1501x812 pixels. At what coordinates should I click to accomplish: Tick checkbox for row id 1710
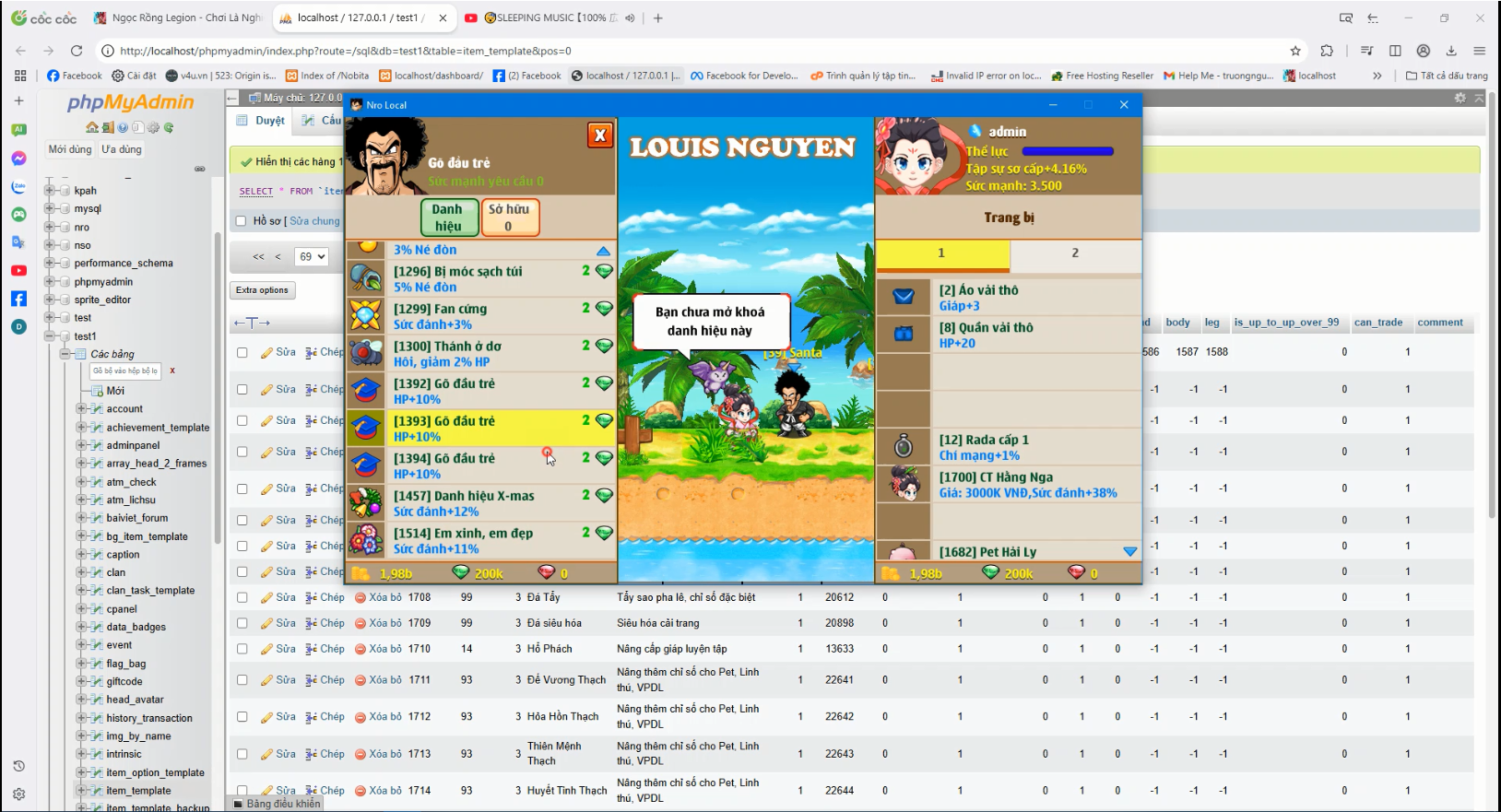coord(242,649)
